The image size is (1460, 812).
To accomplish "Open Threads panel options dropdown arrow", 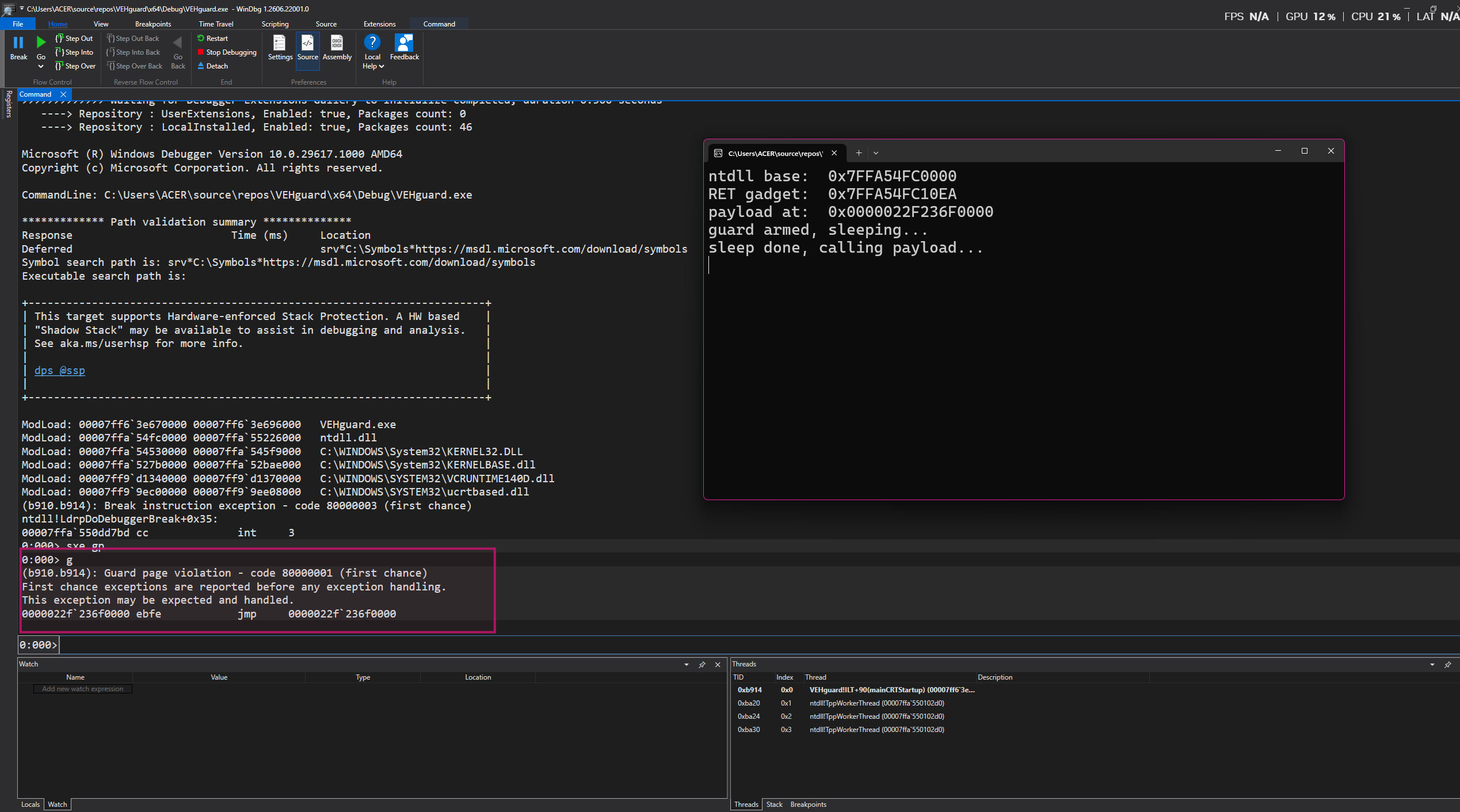I will pos(1432,664).
